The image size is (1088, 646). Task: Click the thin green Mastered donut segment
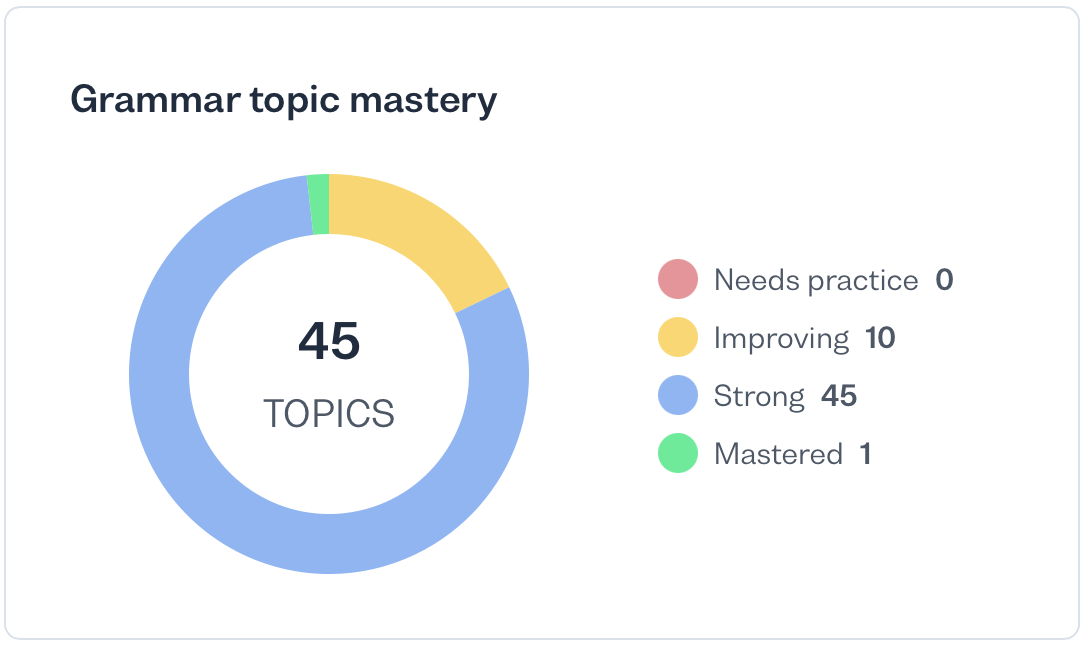[x=319, y=204]
